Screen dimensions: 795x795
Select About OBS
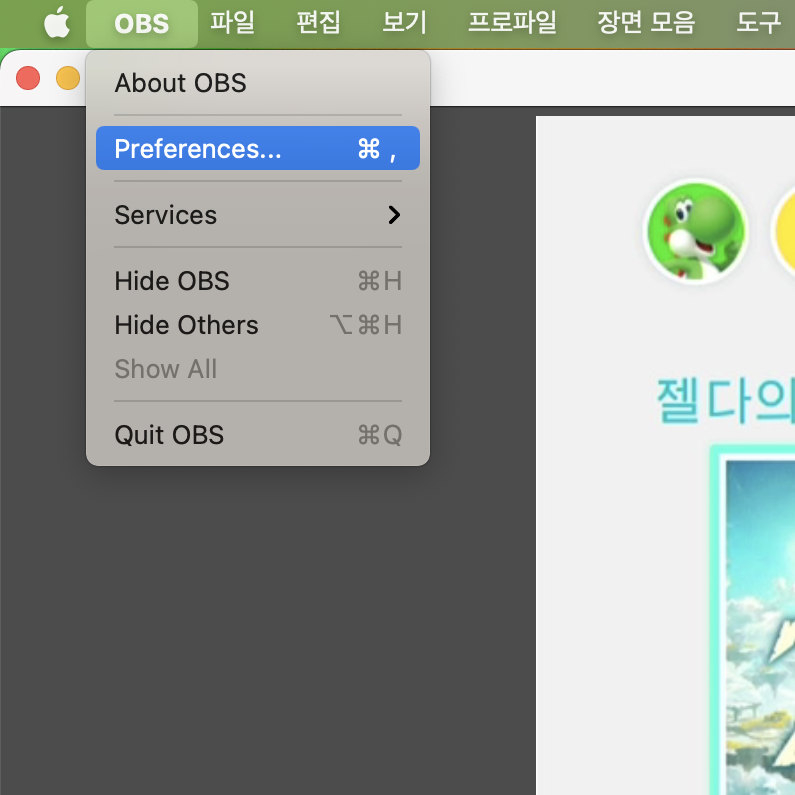pyautogui.click(x=258, y=83)
